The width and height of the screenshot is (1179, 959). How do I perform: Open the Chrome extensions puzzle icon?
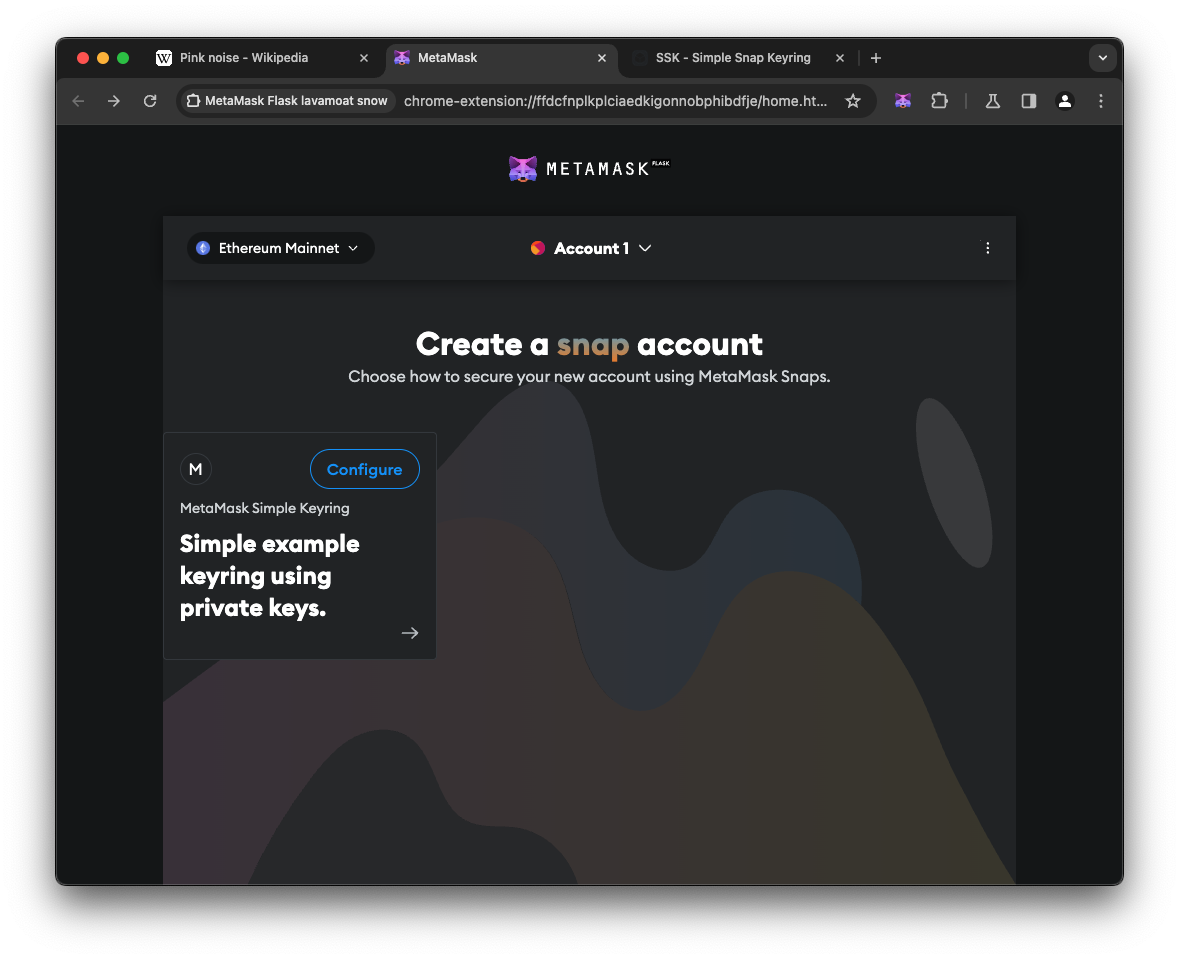coord(939,101)
